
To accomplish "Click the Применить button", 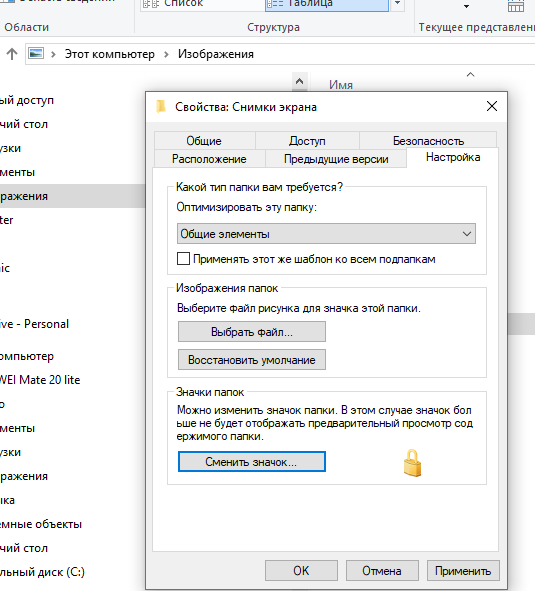I will (x=463, y=571).
